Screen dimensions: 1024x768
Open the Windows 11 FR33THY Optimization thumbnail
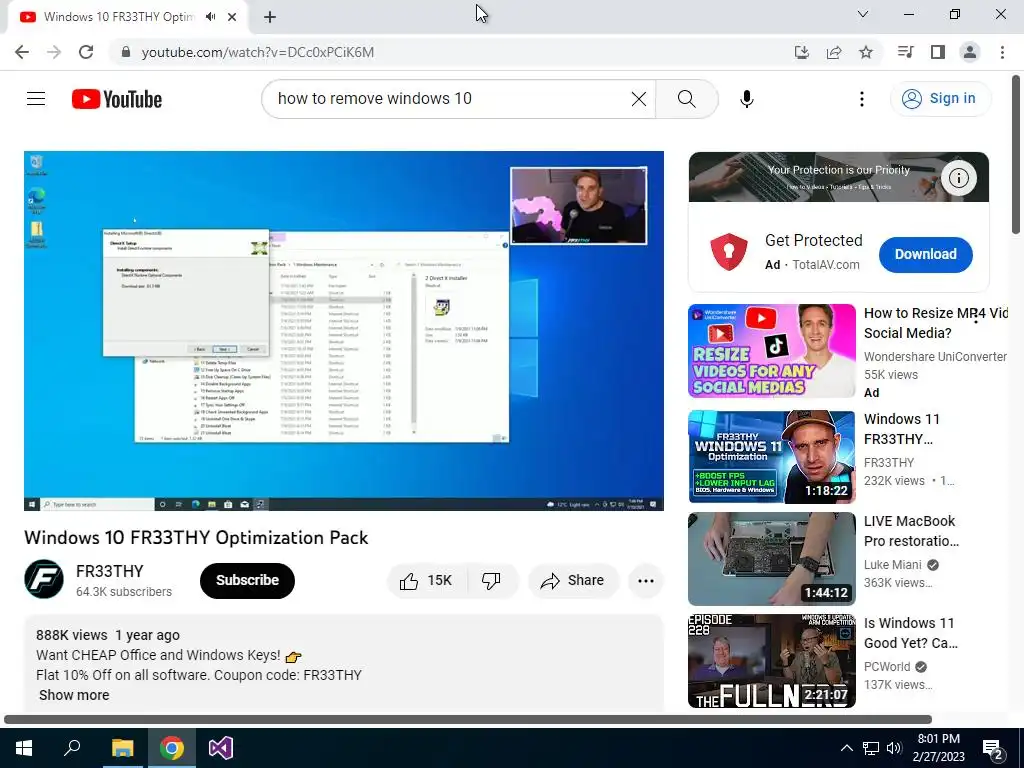[x=771, y=457]
